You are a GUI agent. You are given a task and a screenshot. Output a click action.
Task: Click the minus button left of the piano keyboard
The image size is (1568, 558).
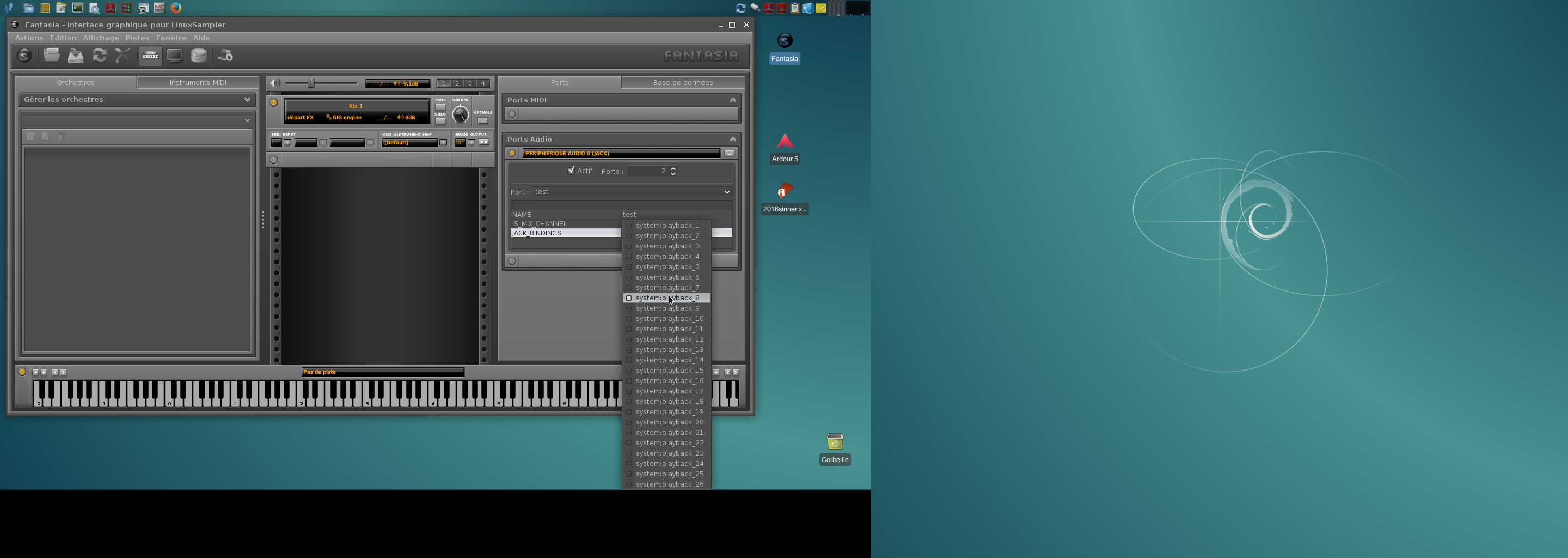[35, 372]
